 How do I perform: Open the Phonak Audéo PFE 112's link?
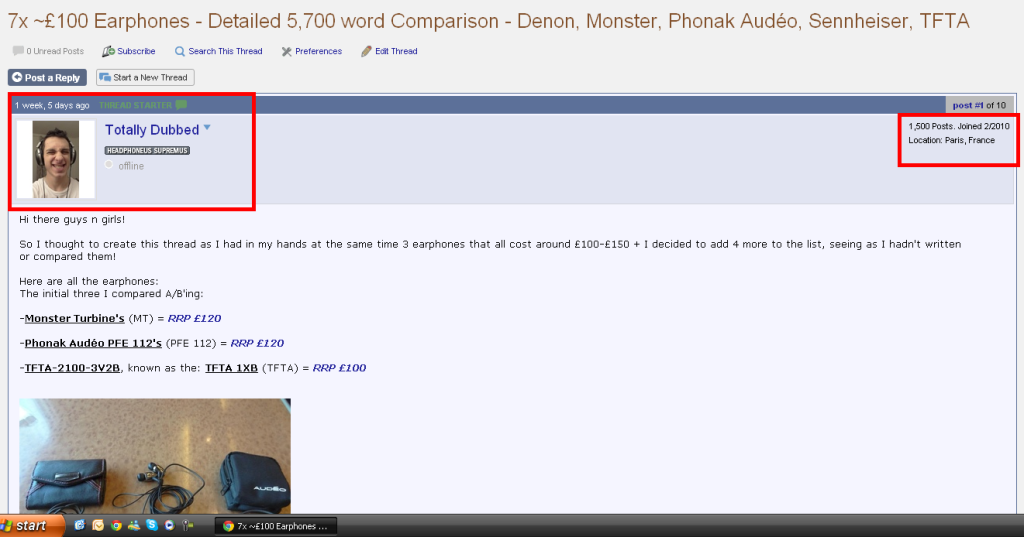click(93, 343)
